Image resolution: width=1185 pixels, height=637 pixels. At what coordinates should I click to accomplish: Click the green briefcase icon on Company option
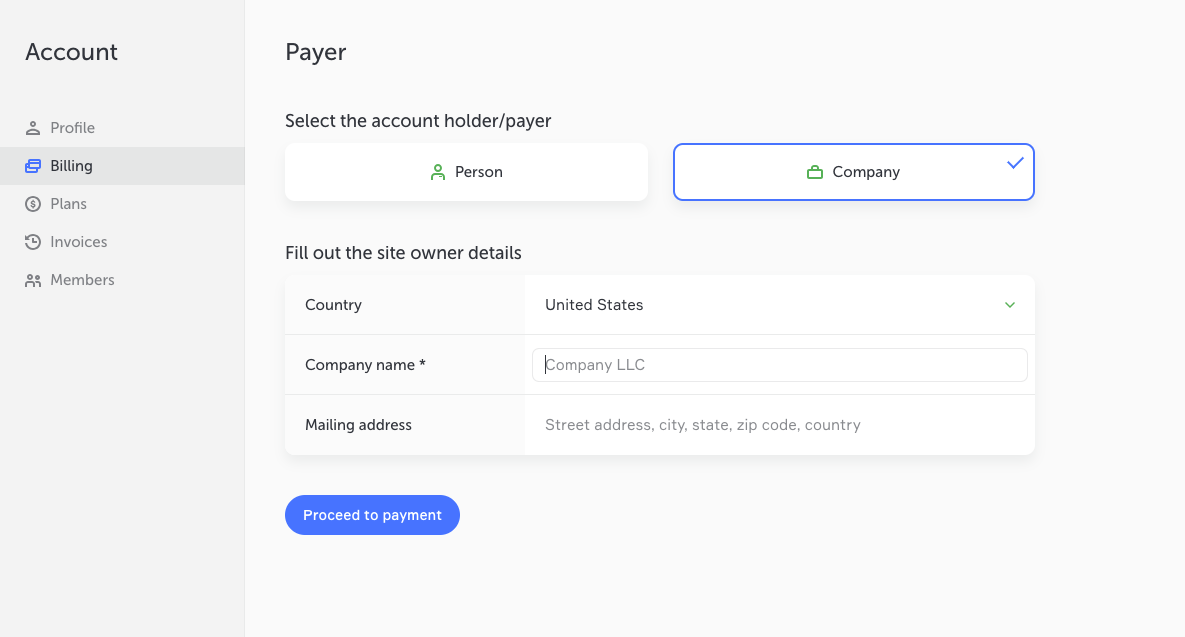point(814,172)
